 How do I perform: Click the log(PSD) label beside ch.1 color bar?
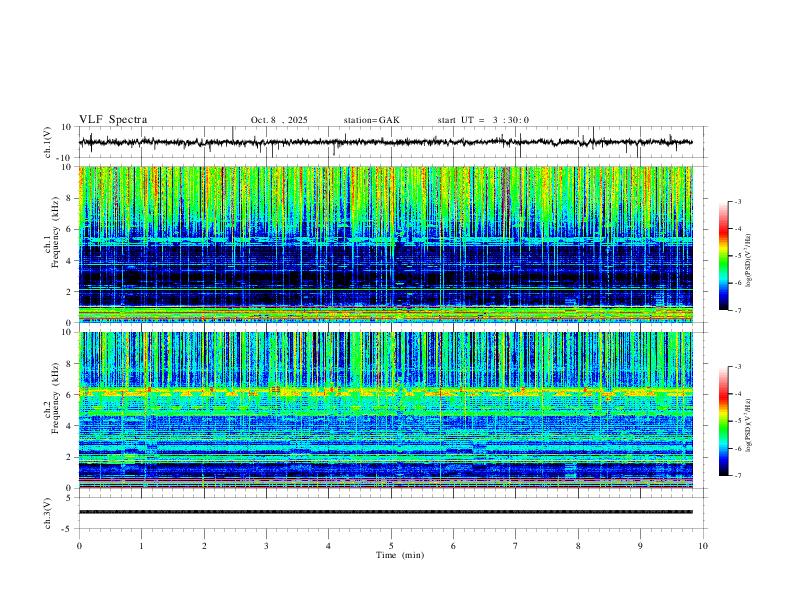(749, 261)
